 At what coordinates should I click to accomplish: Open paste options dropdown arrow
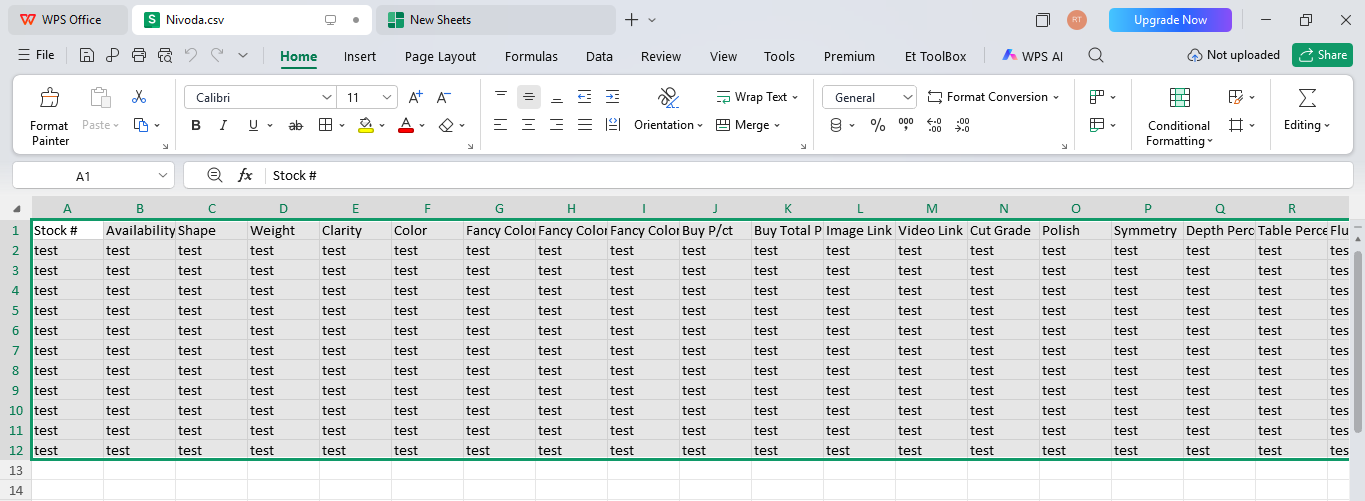[x=116, y=125]
